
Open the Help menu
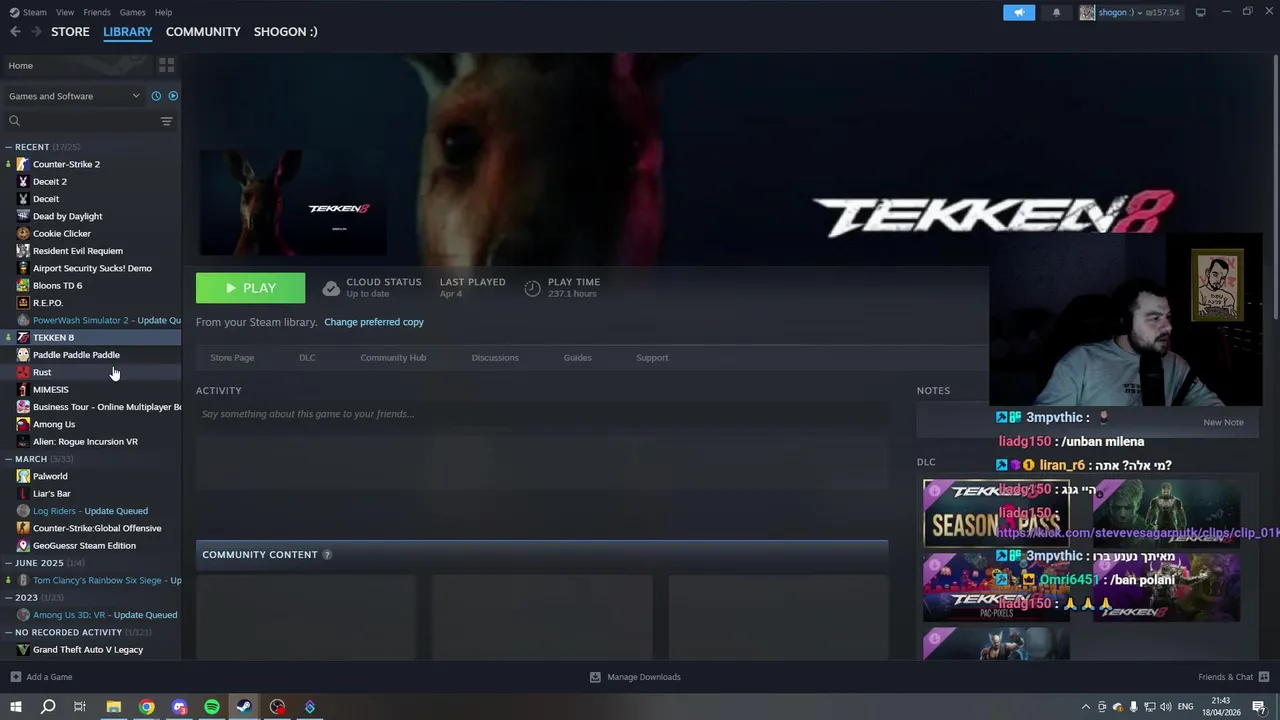164,12
